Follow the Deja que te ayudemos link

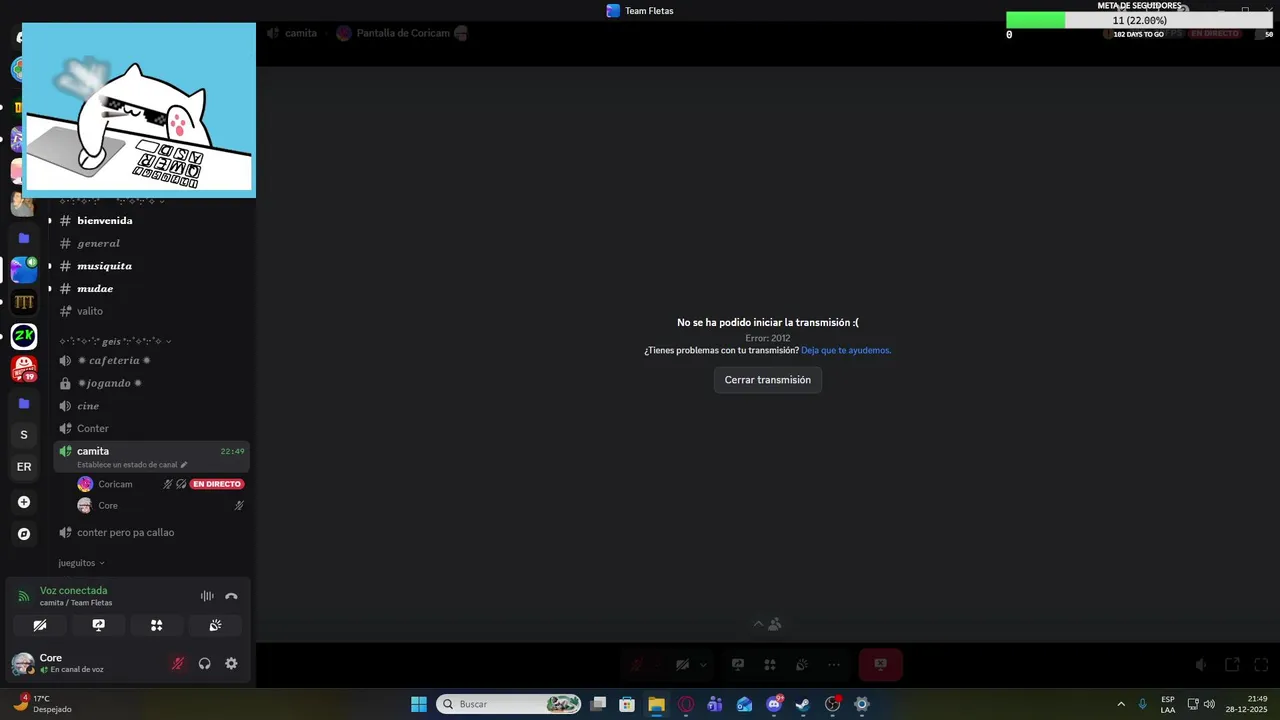(846, 350)
